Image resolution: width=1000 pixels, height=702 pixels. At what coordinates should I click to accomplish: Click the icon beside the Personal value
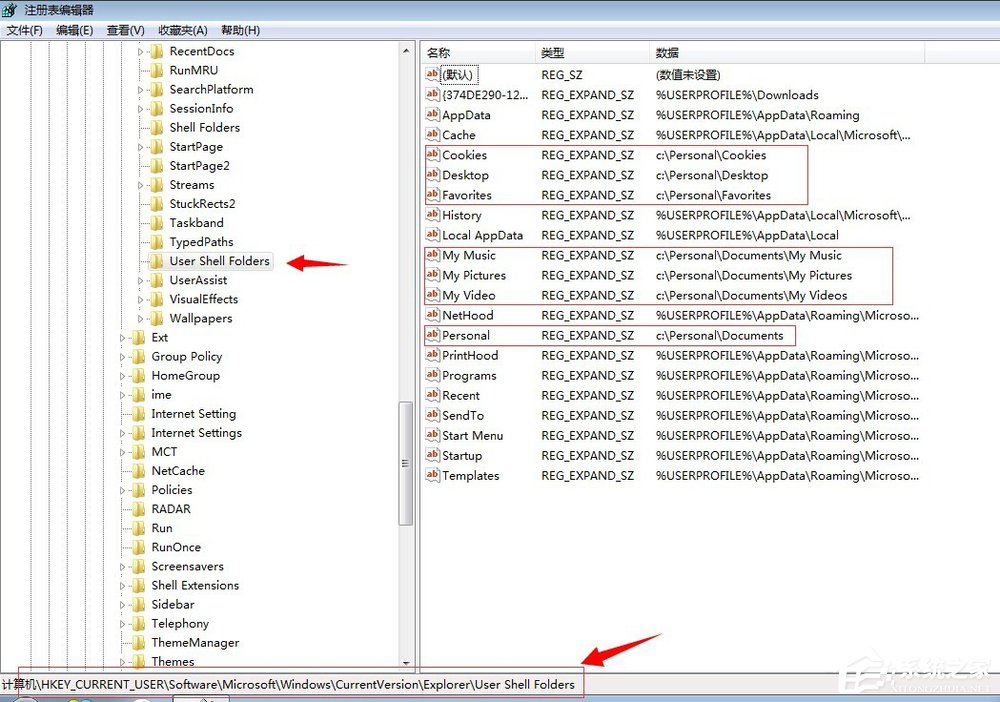point(434,335)
